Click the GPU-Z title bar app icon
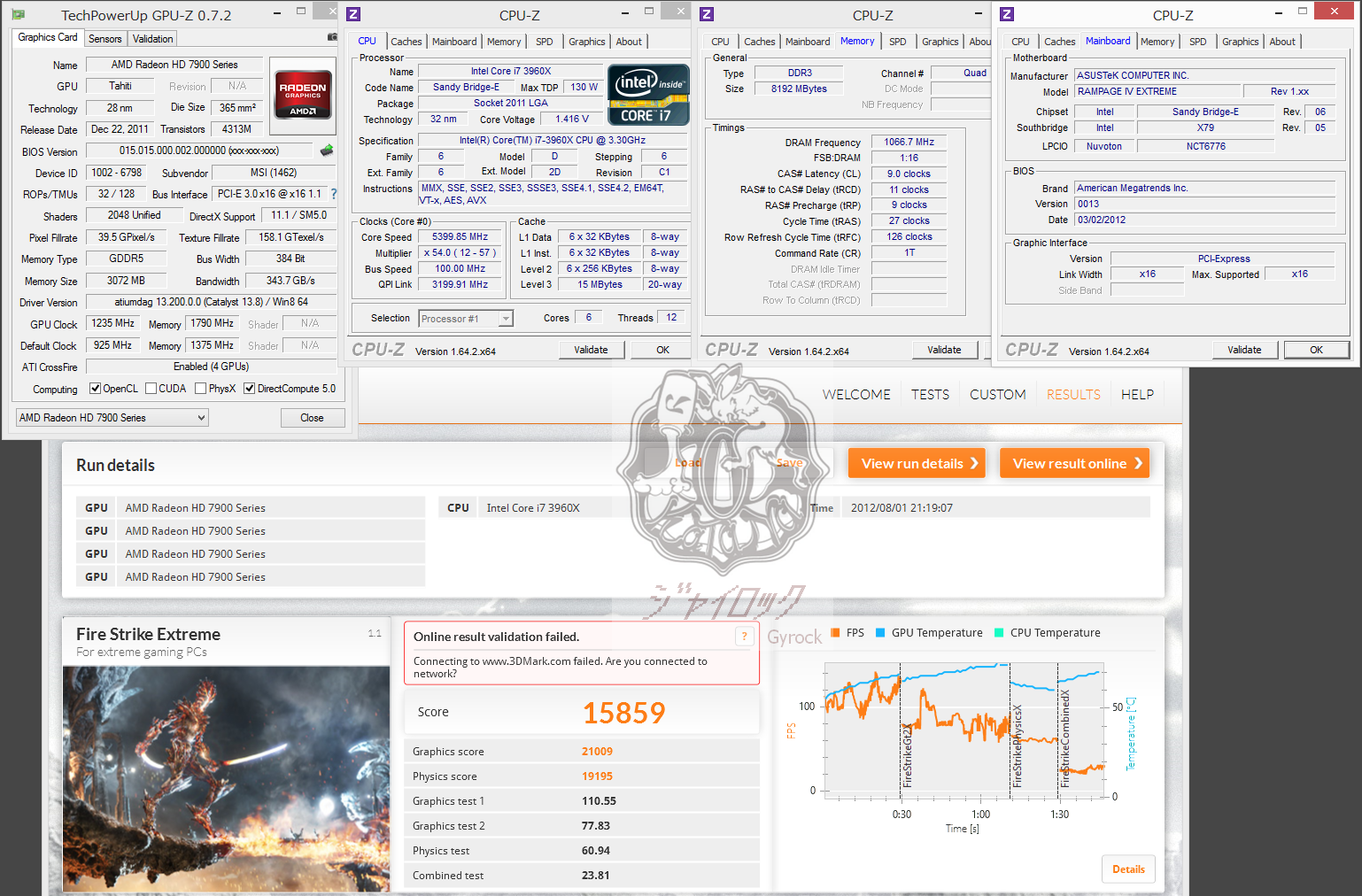The width and height of the screenshot is (1362, 896). tap(18, 15)
